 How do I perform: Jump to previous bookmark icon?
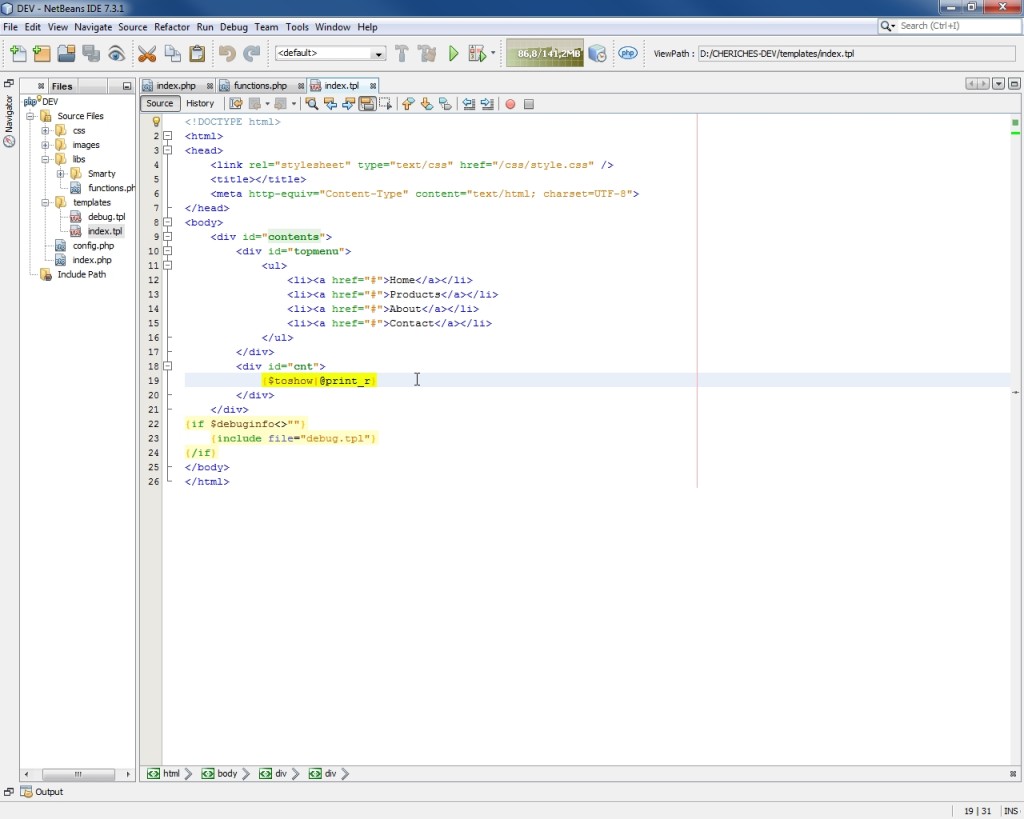408,104
